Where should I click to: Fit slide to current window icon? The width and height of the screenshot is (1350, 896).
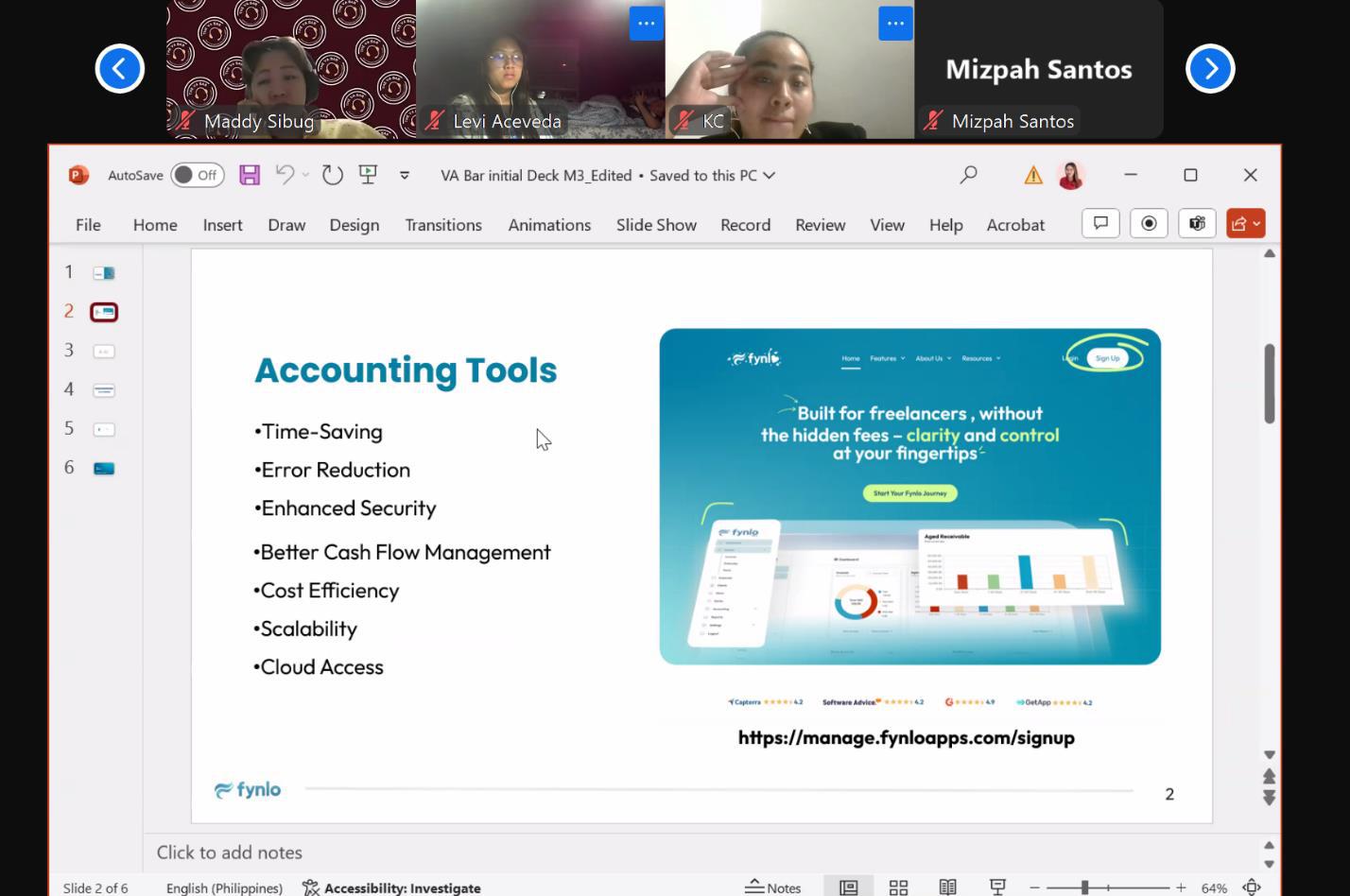[1252, 887]
